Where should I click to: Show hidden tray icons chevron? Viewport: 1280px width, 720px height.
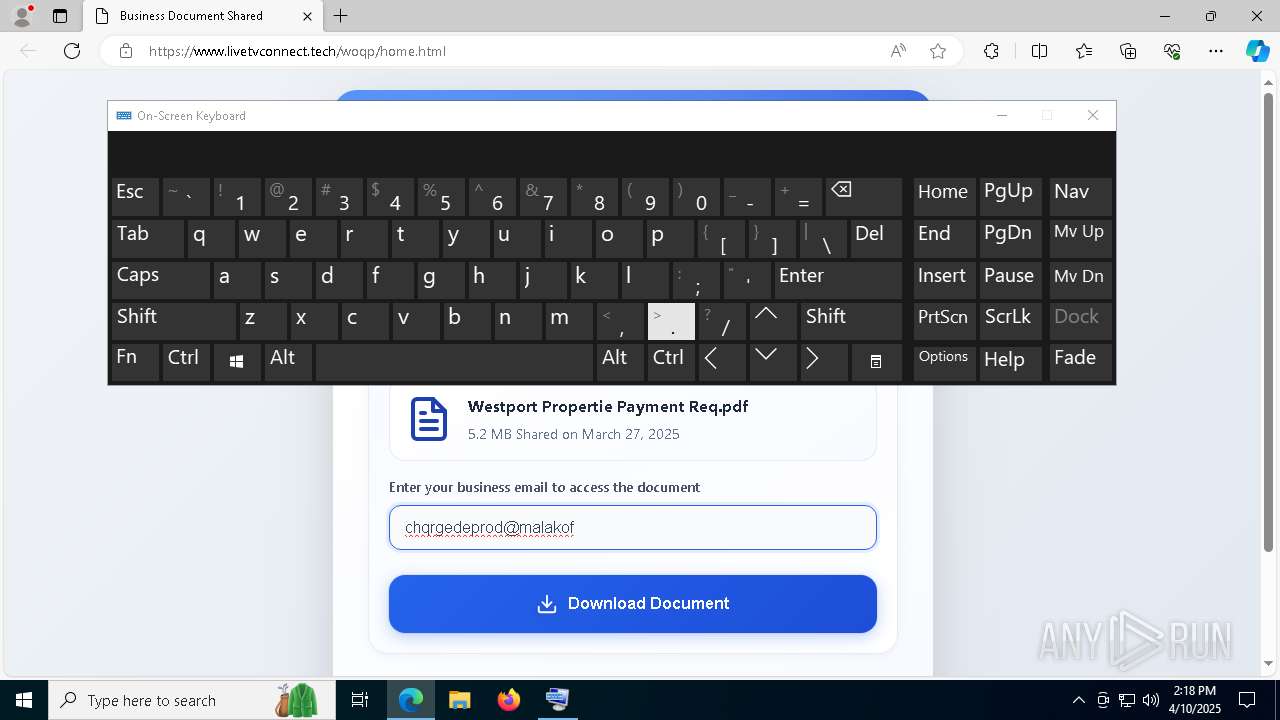click(x=1078, y=700)
